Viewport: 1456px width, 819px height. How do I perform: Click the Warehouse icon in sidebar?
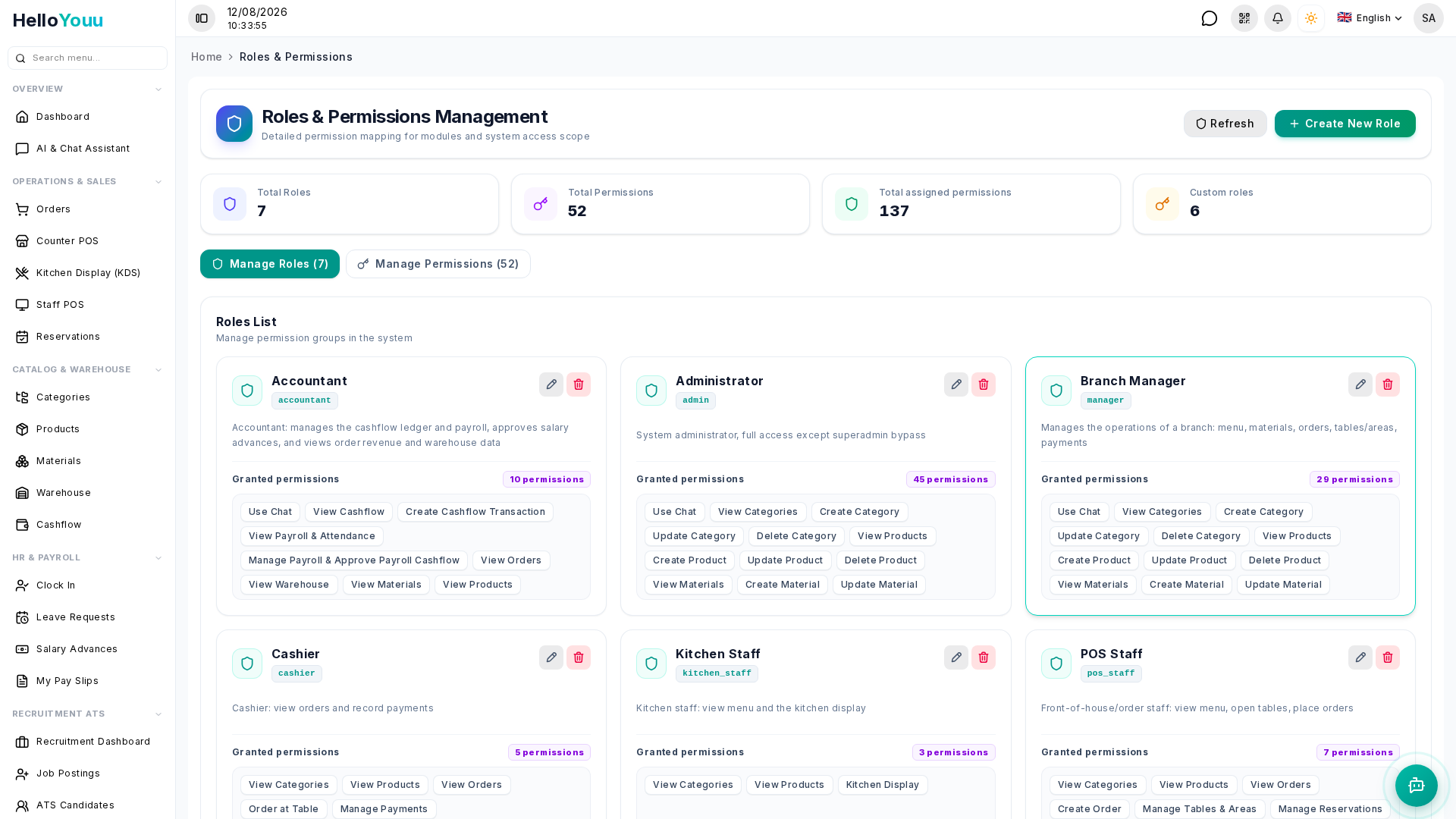[22, 493]
